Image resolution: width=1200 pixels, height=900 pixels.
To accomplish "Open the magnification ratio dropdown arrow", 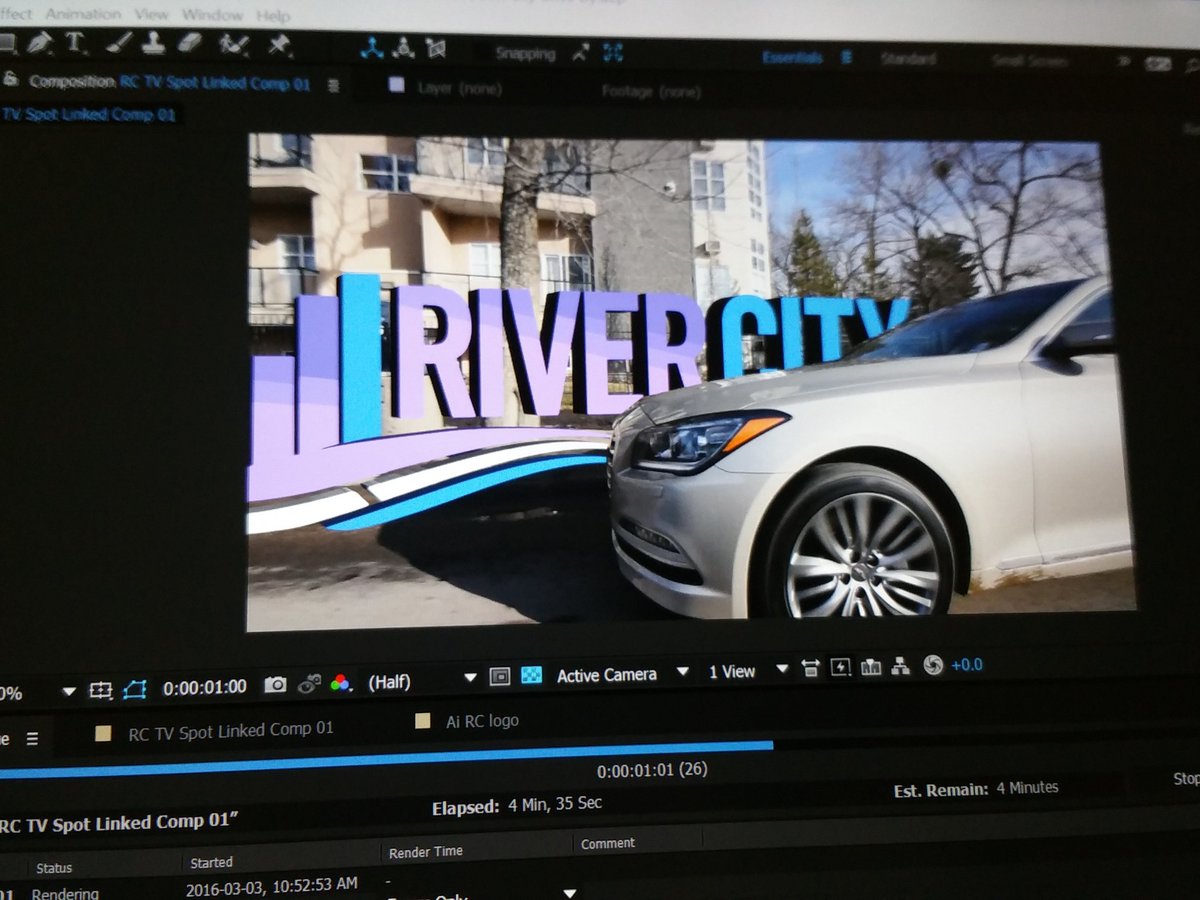I will coord(69,691).
